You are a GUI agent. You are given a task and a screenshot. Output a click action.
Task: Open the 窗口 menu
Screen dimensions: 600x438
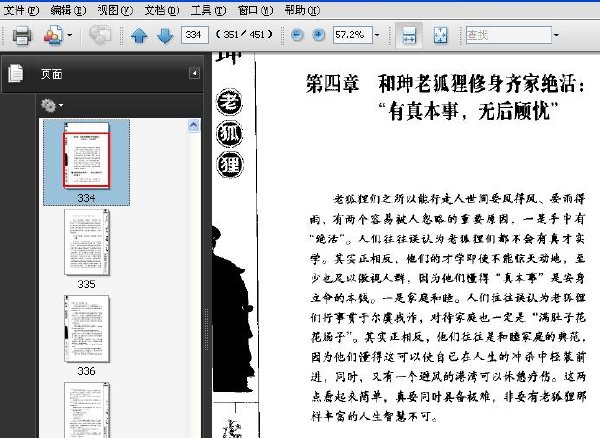point(255,10)
